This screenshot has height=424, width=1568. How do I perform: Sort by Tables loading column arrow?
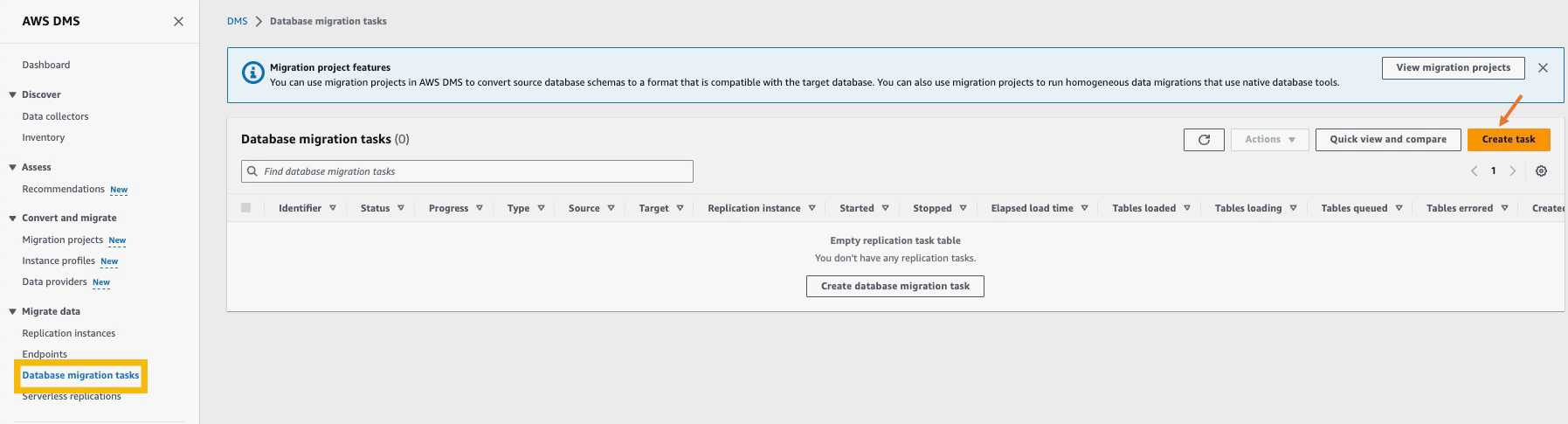1293,208
